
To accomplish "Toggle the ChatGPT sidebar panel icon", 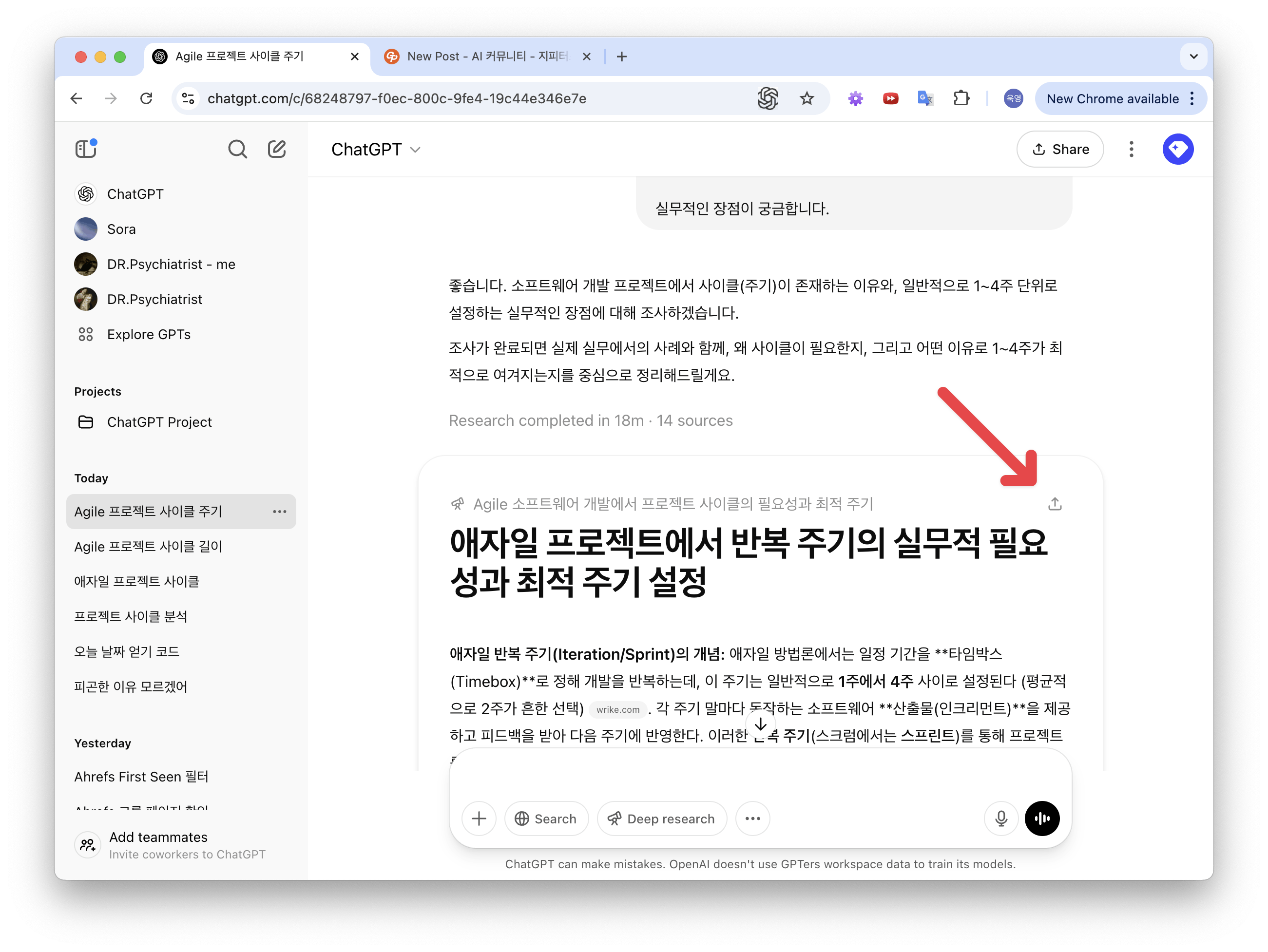I will pos(86,149).
